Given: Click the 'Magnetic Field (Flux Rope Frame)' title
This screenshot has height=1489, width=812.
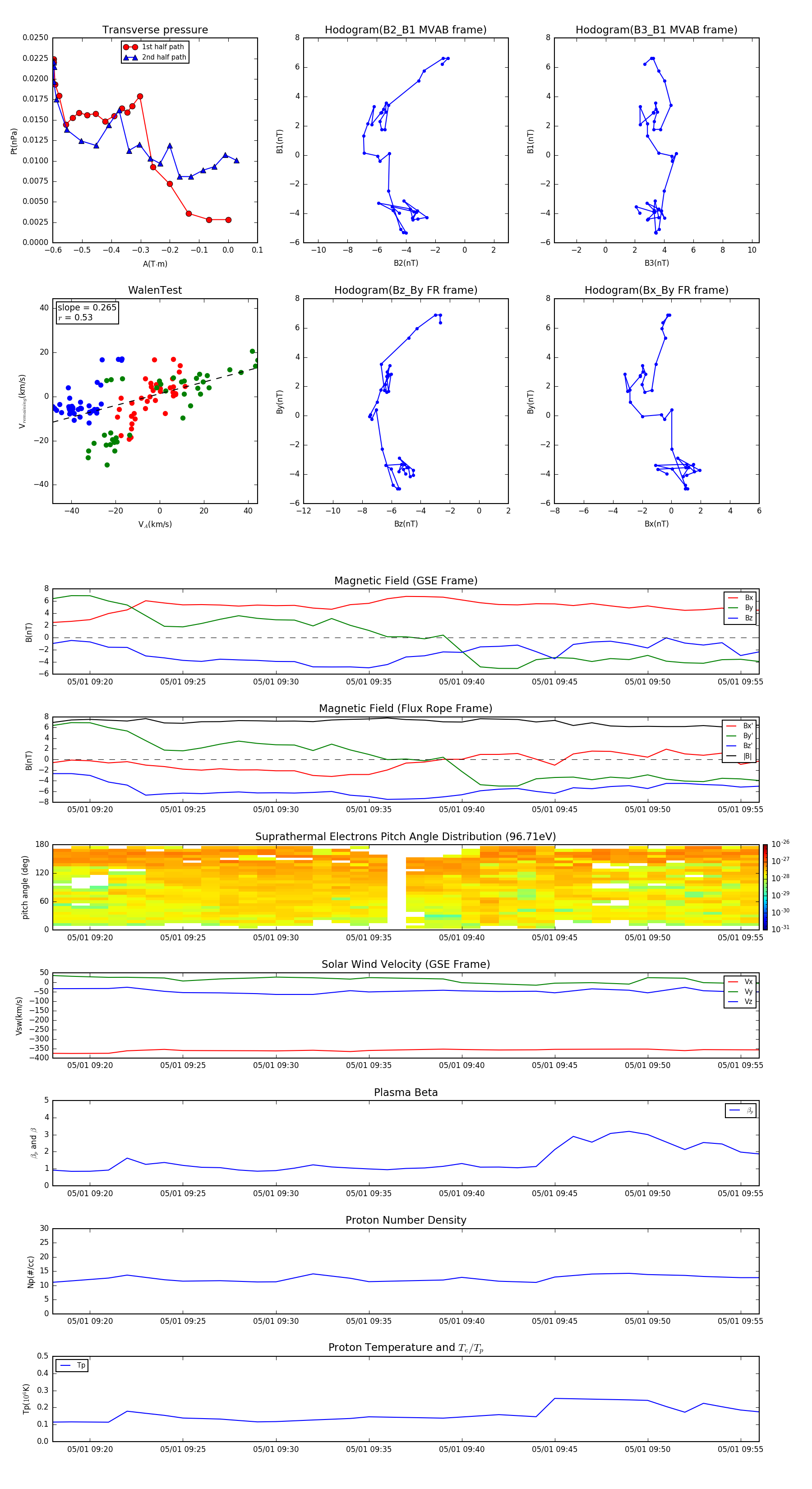Looking at the screenshot, I should coord(406,709).
